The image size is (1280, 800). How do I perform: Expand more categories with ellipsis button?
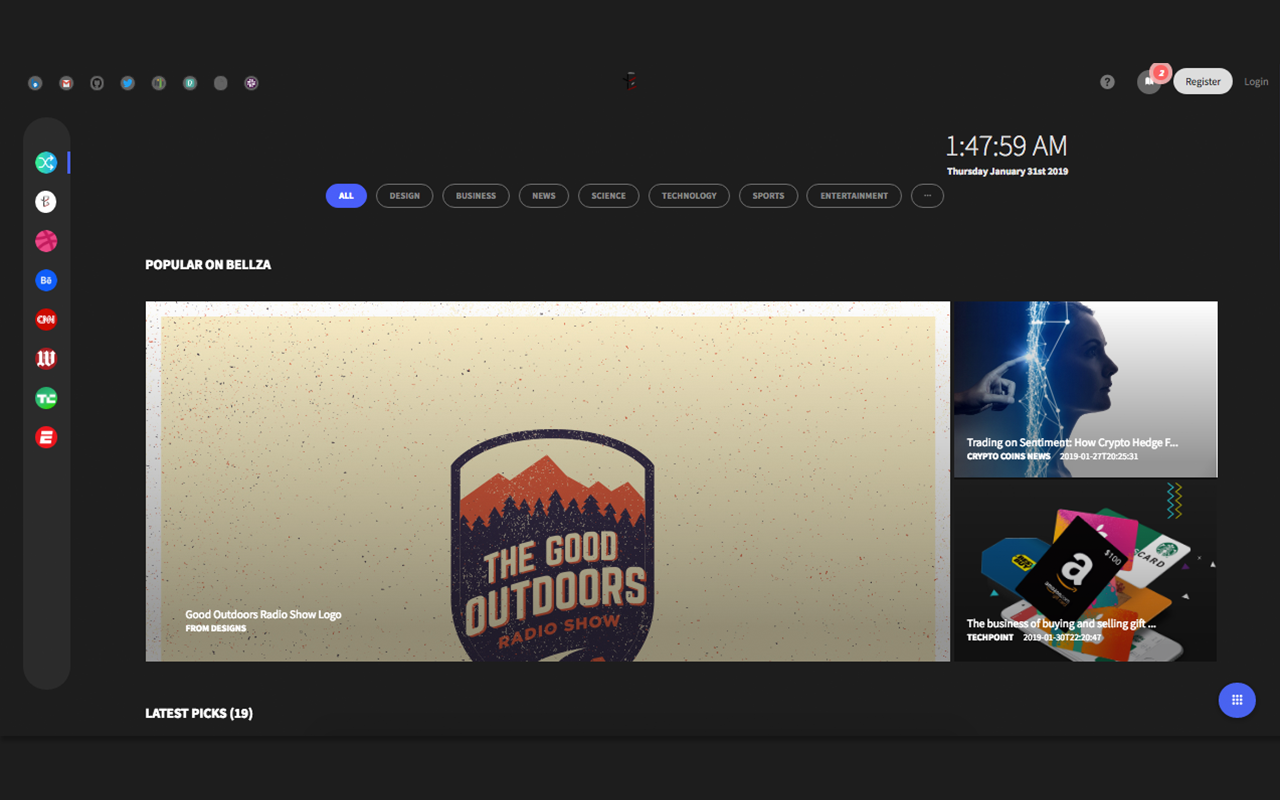pyautogui.click(x=927, y=196)
